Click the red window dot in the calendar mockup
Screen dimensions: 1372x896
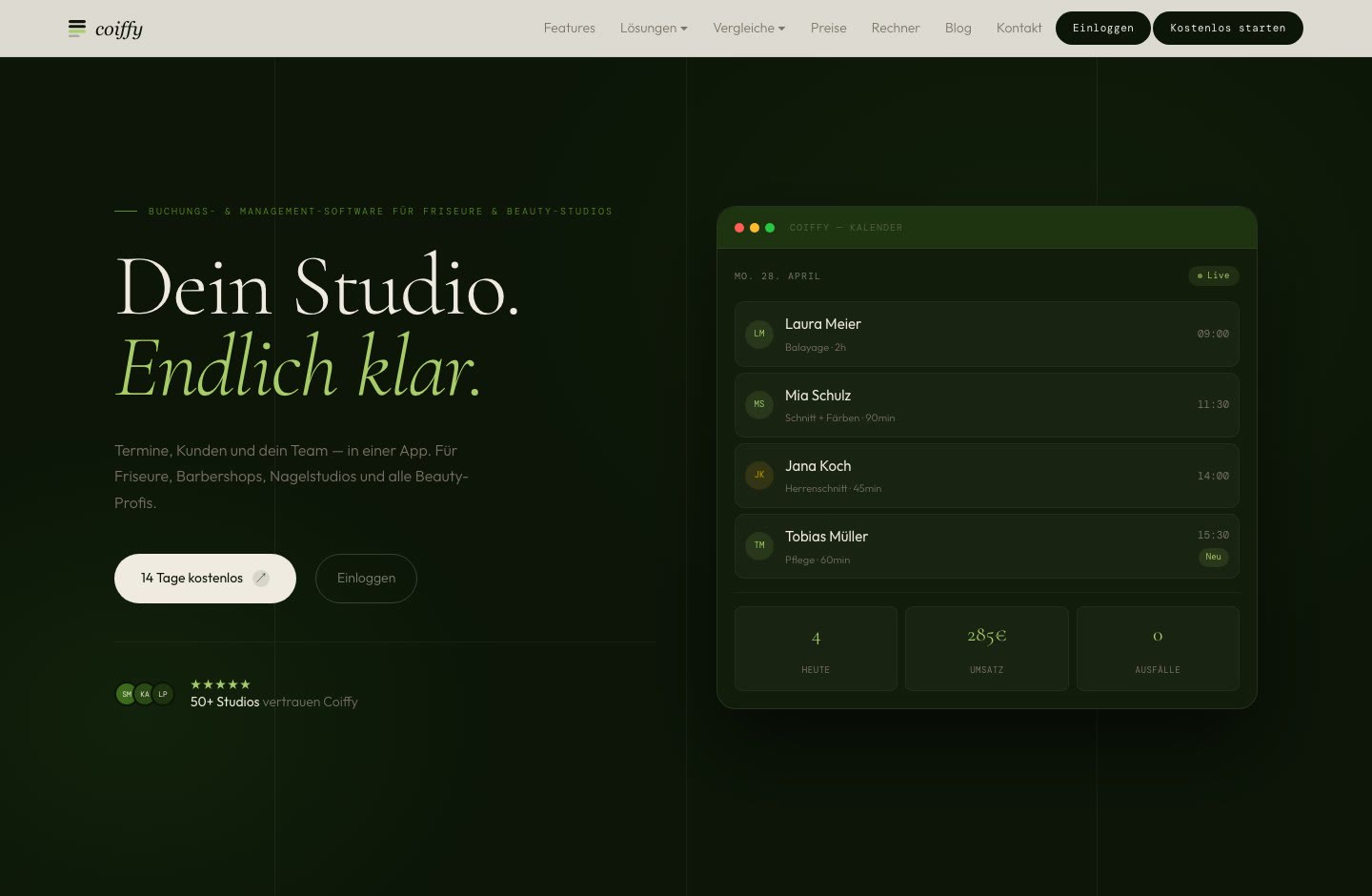click(x=739, y=228)
